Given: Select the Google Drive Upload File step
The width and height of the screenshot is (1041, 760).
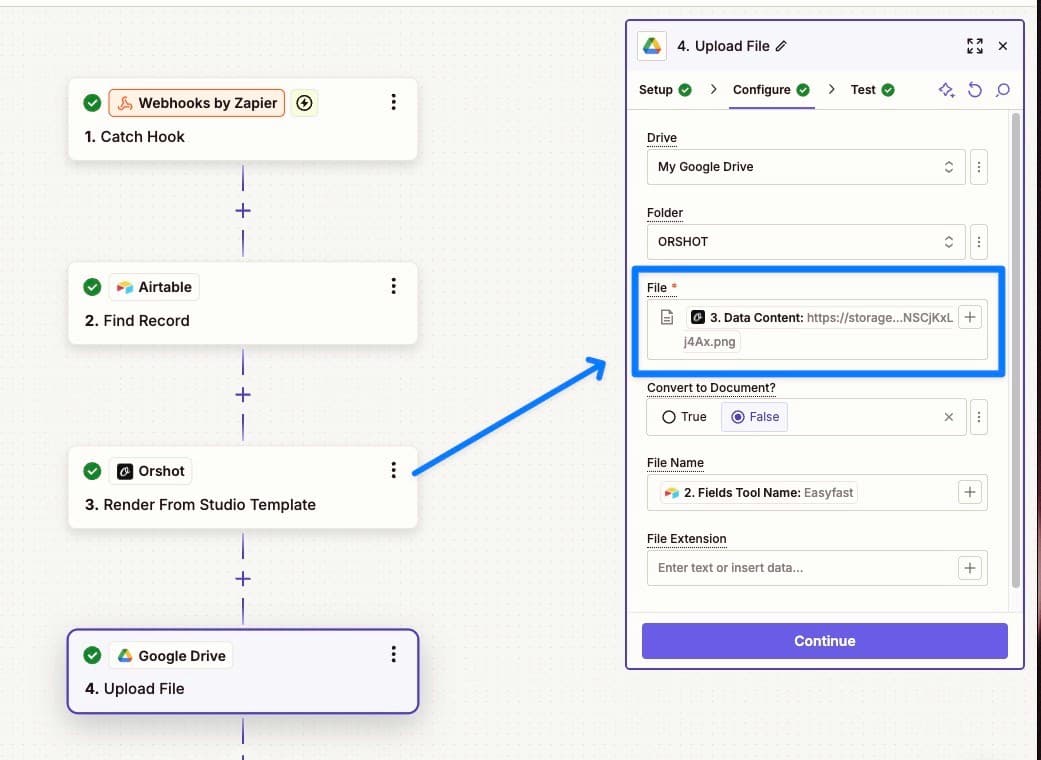Looking at the screenshot, I should click(x=243, y=671).
